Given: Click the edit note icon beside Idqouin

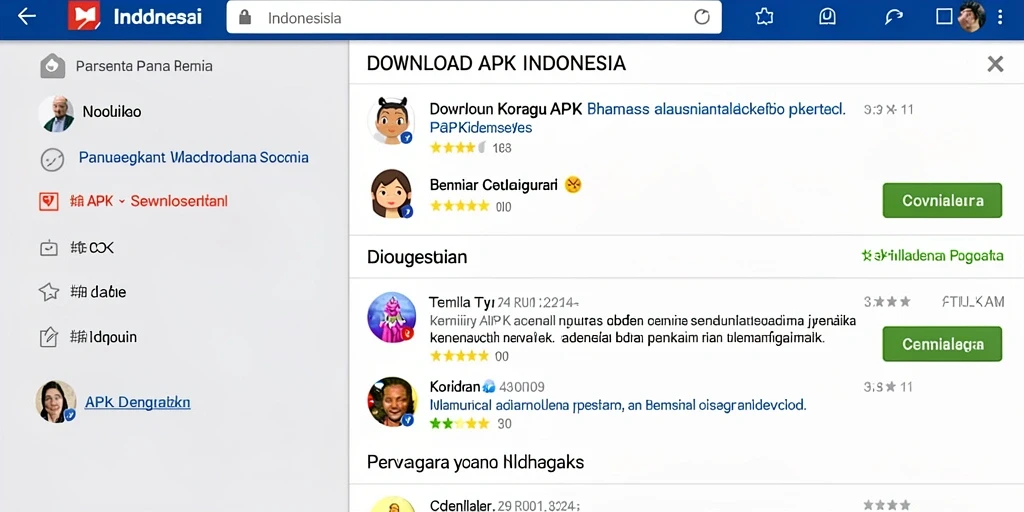Looking at the screenshot, I should coord(49,337).
